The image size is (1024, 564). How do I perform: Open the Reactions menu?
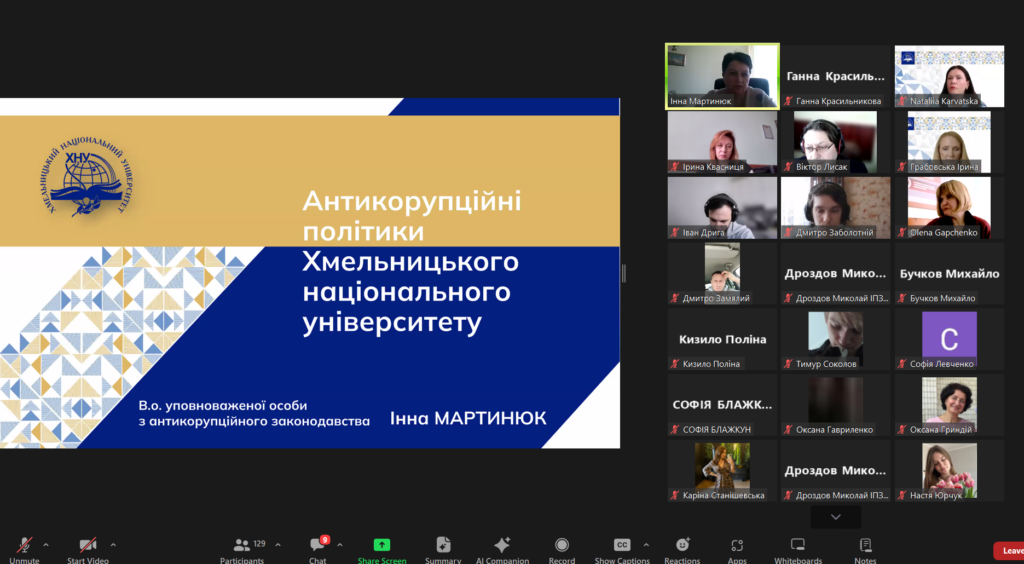click(x=682, y=546)
